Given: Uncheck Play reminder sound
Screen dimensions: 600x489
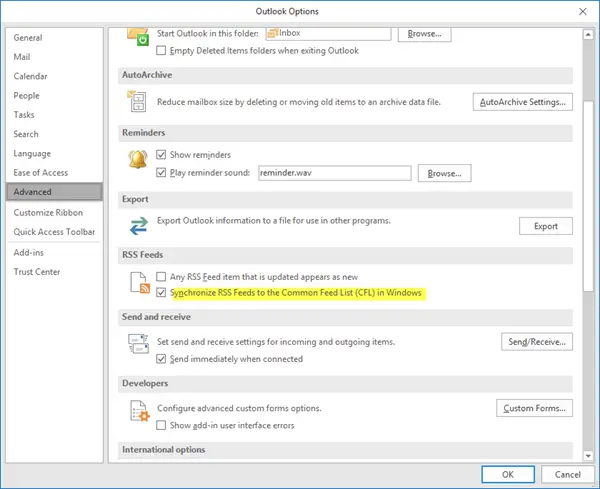Looking at the screenshot, I should pos(161,173).
